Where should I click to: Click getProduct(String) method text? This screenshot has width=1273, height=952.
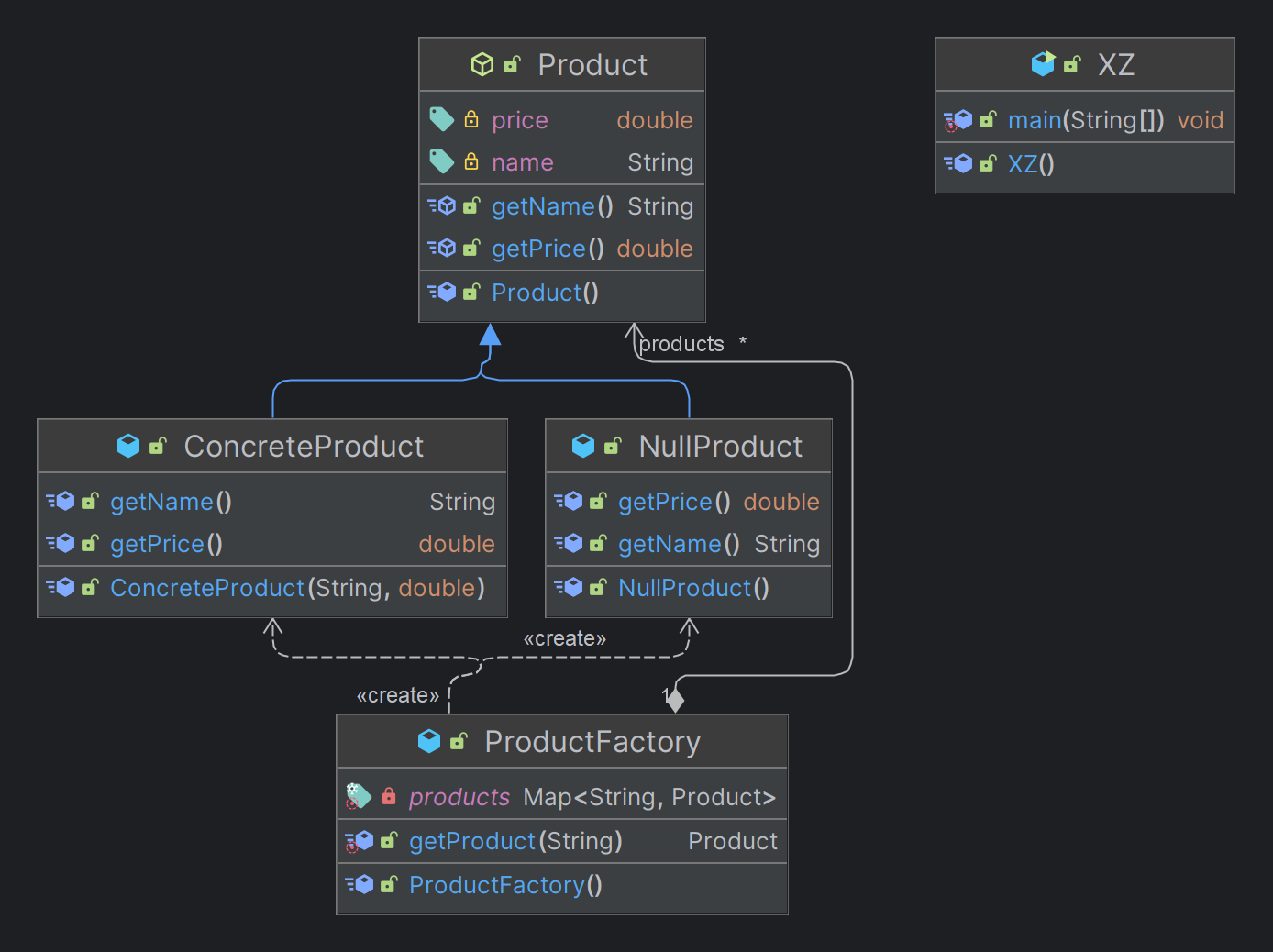coord(515,841)
